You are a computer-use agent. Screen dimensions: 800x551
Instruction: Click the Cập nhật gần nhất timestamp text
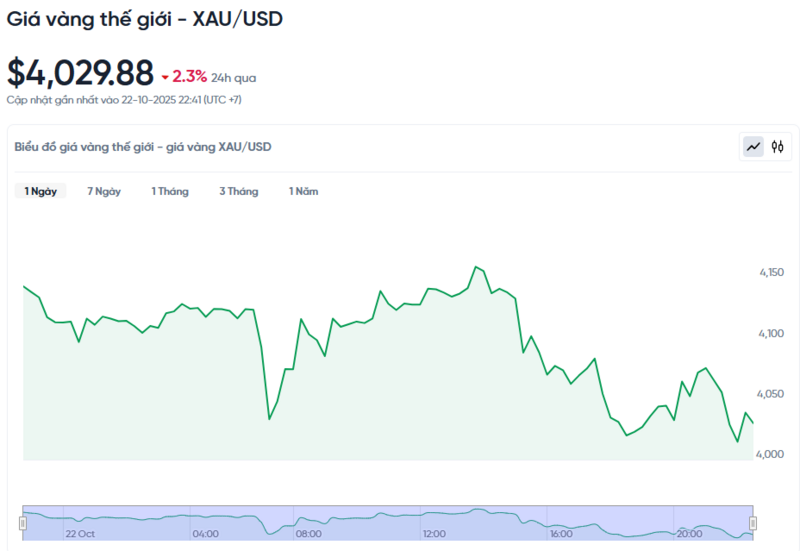[x=124, y=100]
